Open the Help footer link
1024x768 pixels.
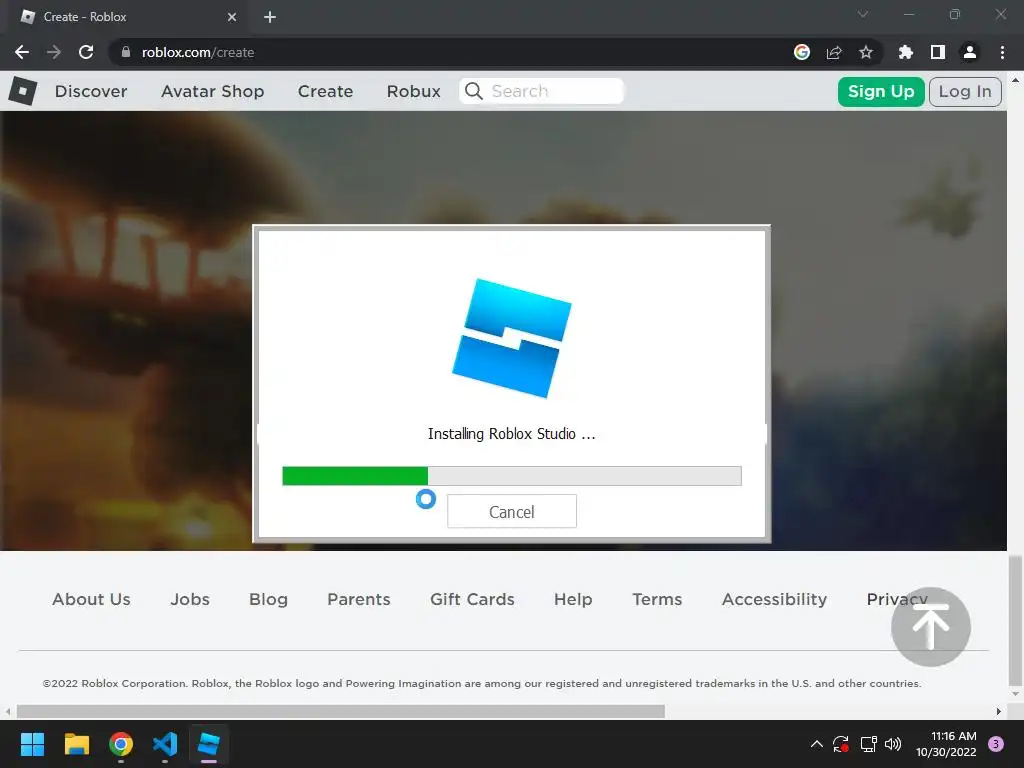point(573,599)
